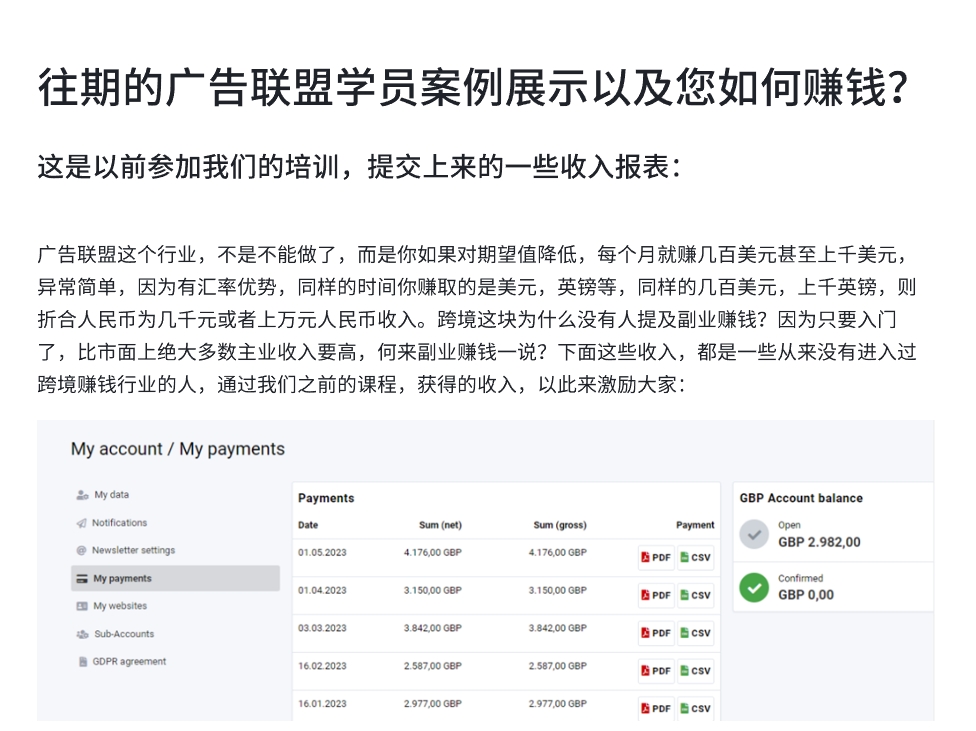The image size is (976, 731).
Task: Select Newsletter settings in the sidebar
Action: 133,551
